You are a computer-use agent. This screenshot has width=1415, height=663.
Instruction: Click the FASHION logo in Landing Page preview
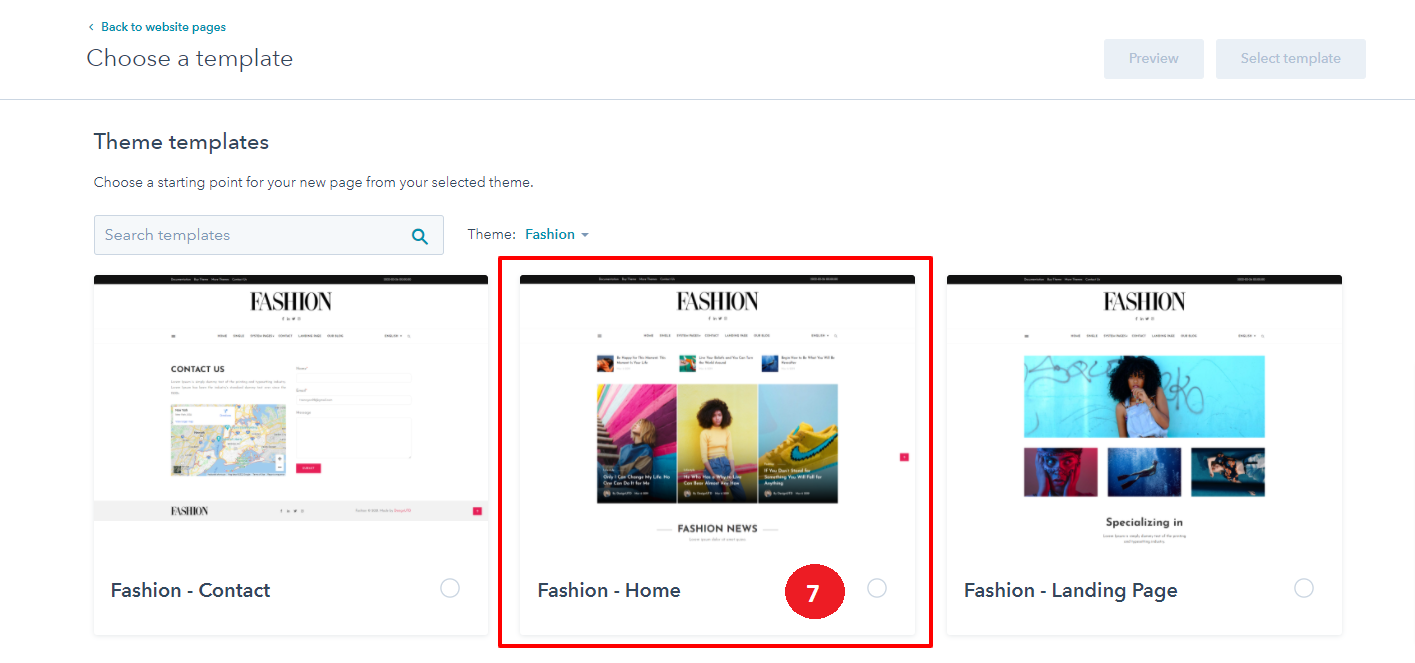(1144, 301)
